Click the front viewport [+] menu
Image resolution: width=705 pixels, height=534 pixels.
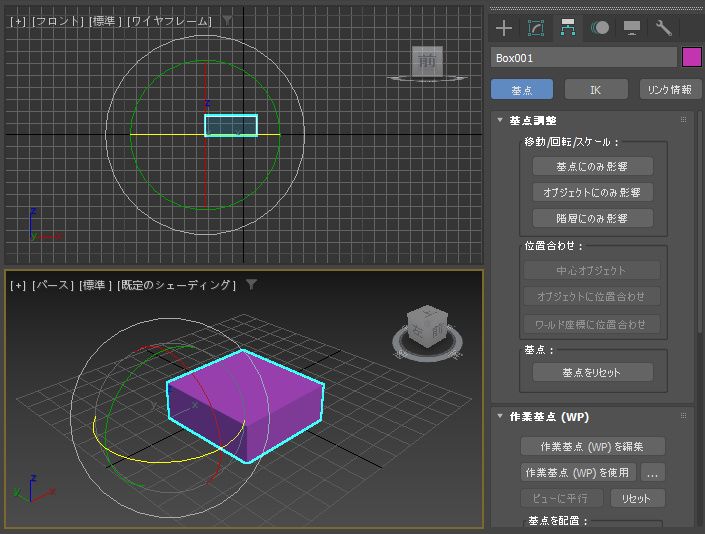point(18,21)
